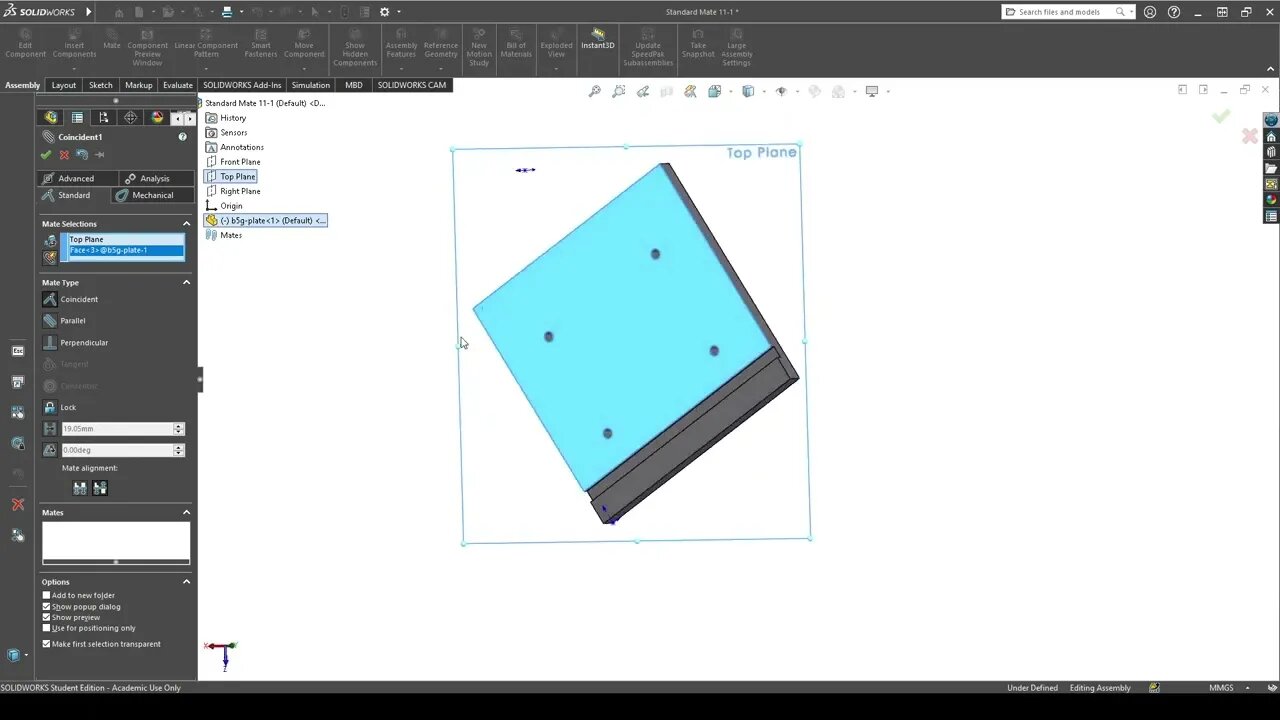Open the Options gear dropdown arrow
Image resolution: width=1280 pixels, height=720 pixels.
[x=398, y=12]
